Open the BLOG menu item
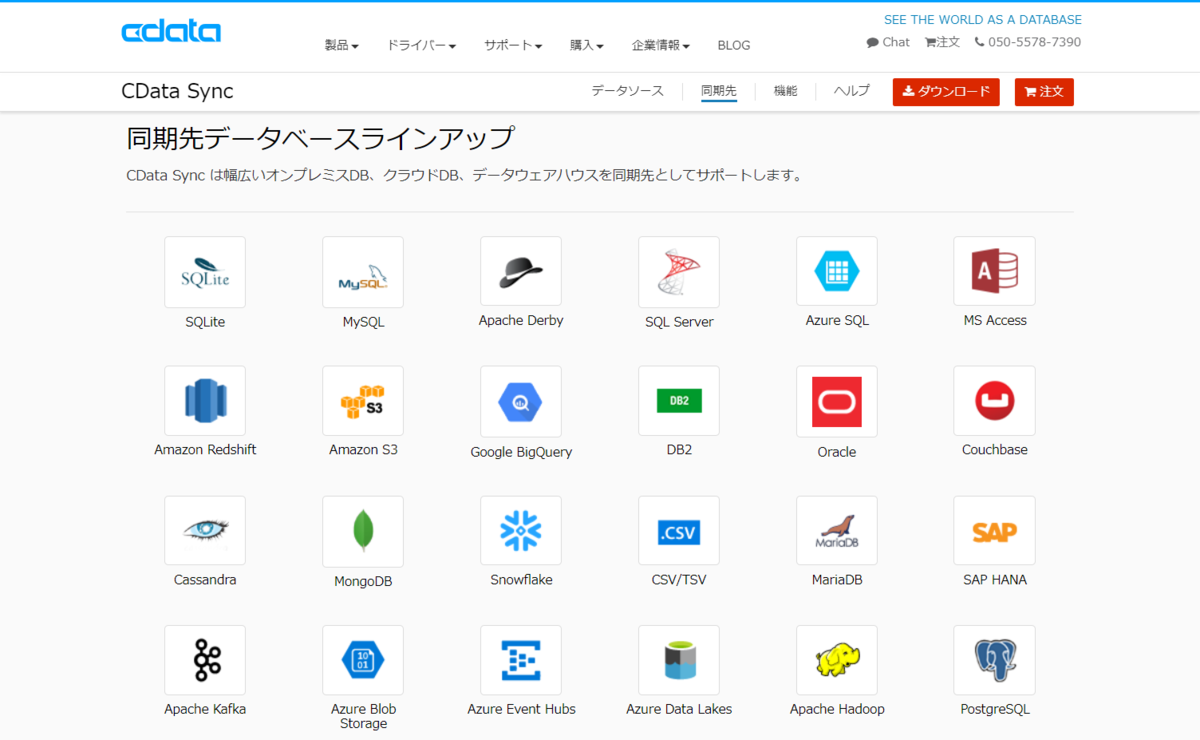This screenshot has width=1200, height=740. [734, 45]
